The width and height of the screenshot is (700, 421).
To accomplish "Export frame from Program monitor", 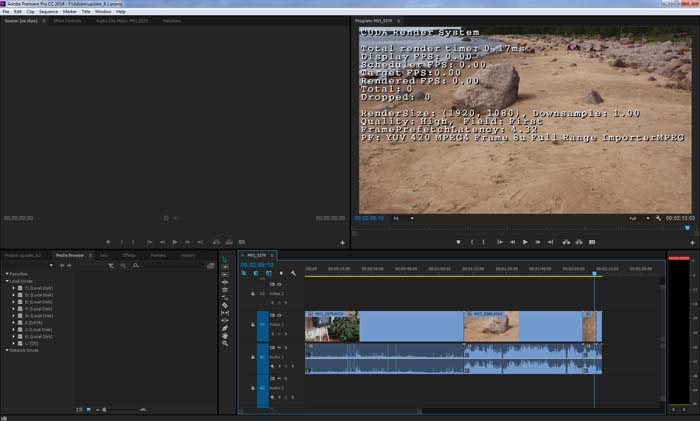I will (592, 242).
